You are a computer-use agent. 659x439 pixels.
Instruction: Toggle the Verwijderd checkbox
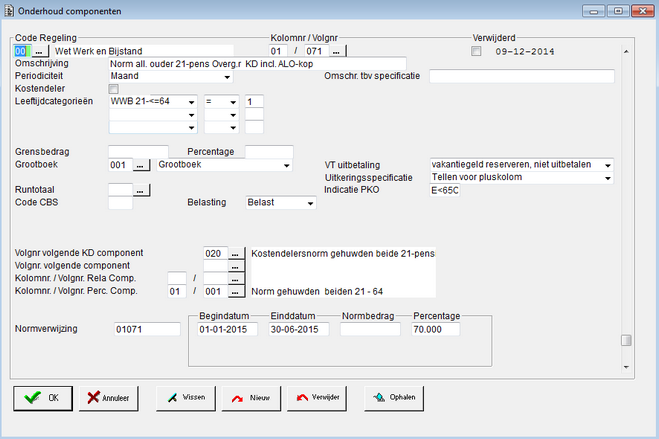click(x=476, y=51)
